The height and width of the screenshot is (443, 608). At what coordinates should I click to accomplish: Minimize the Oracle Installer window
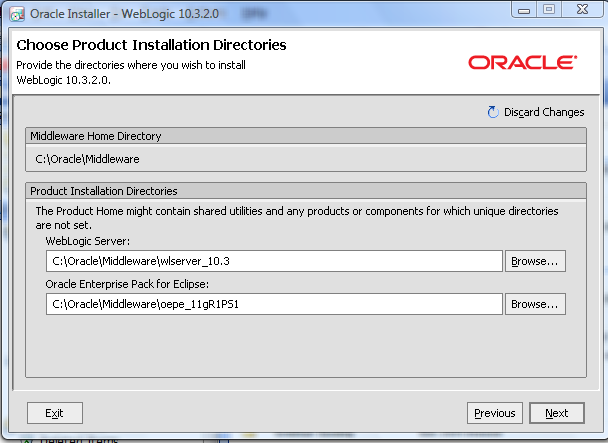point(524,9)
